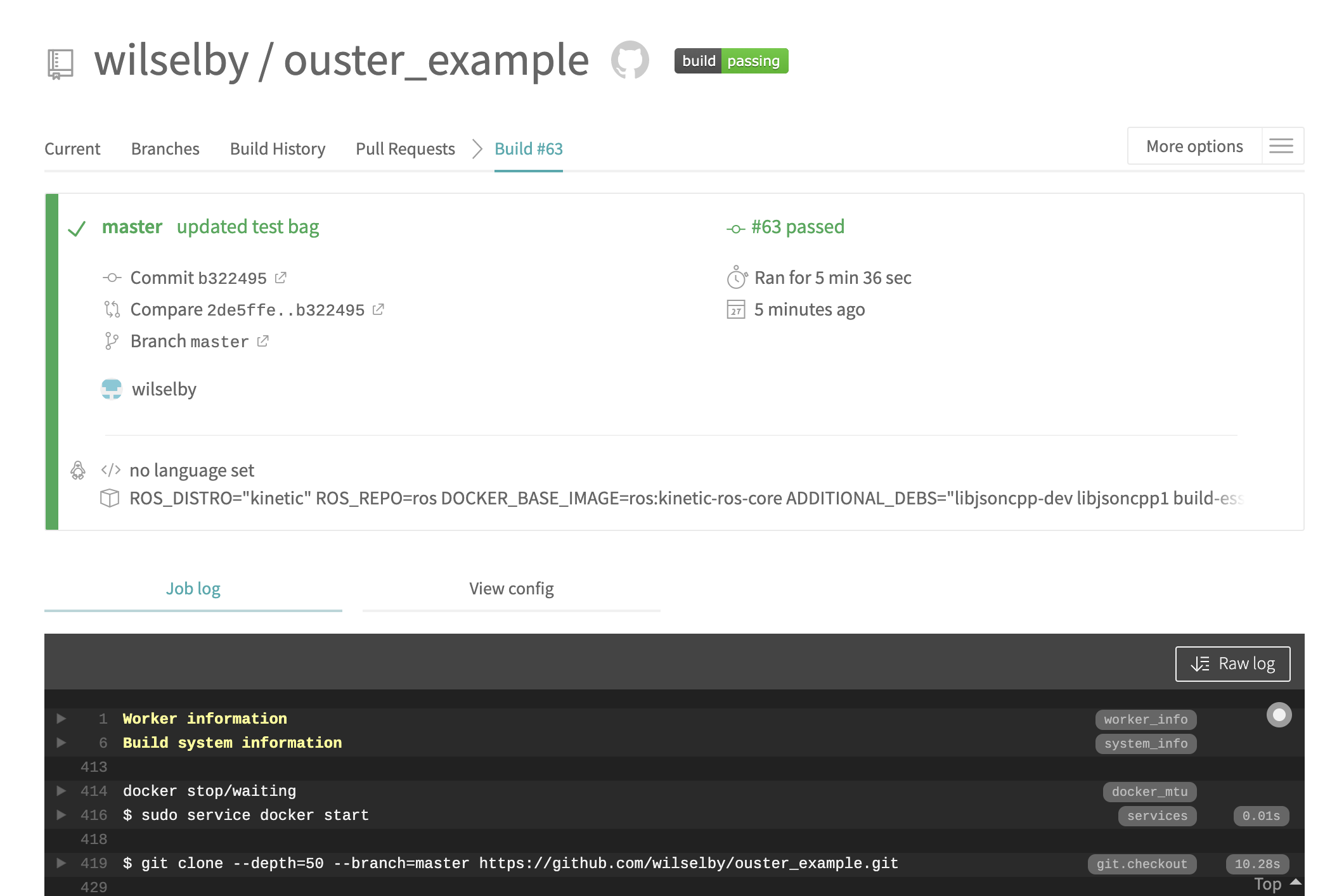Click the git.checkout tag
Image resolution: width=1344 pixels, height=896 pixels.
click(1142, 864)
